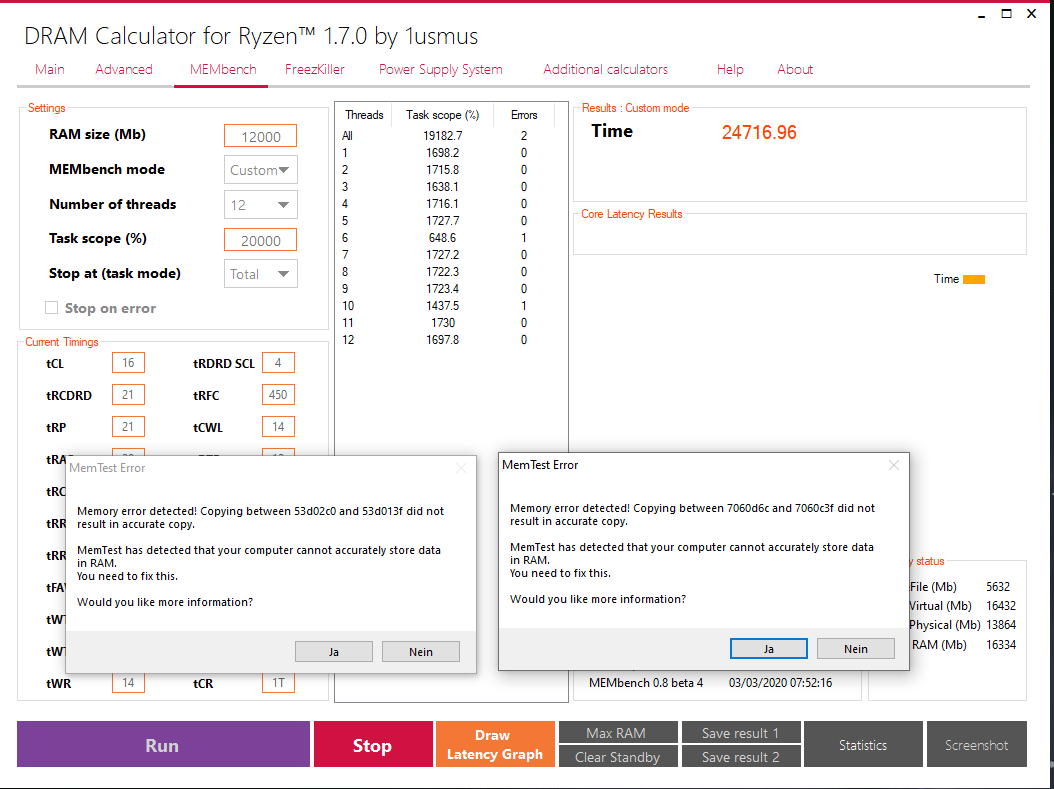This screenshot has width=1054, height=789.
Task: Click the tCL value field
Action: pos(128,363)
